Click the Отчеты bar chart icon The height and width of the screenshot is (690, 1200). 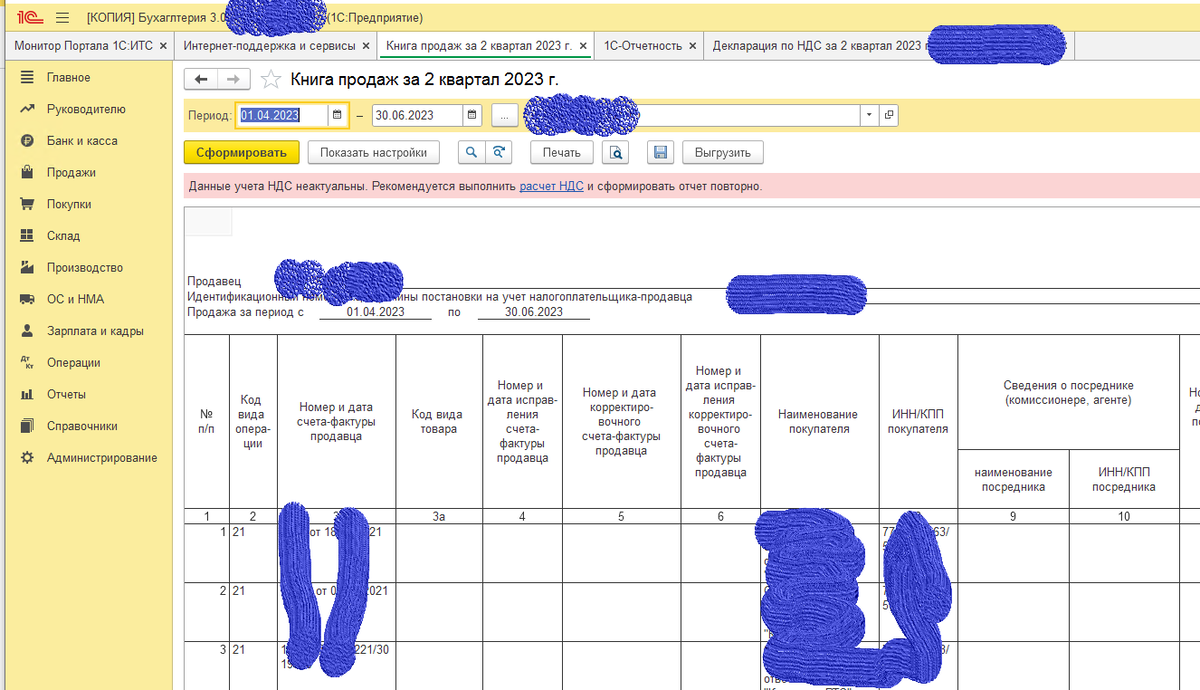coord(27,394)
